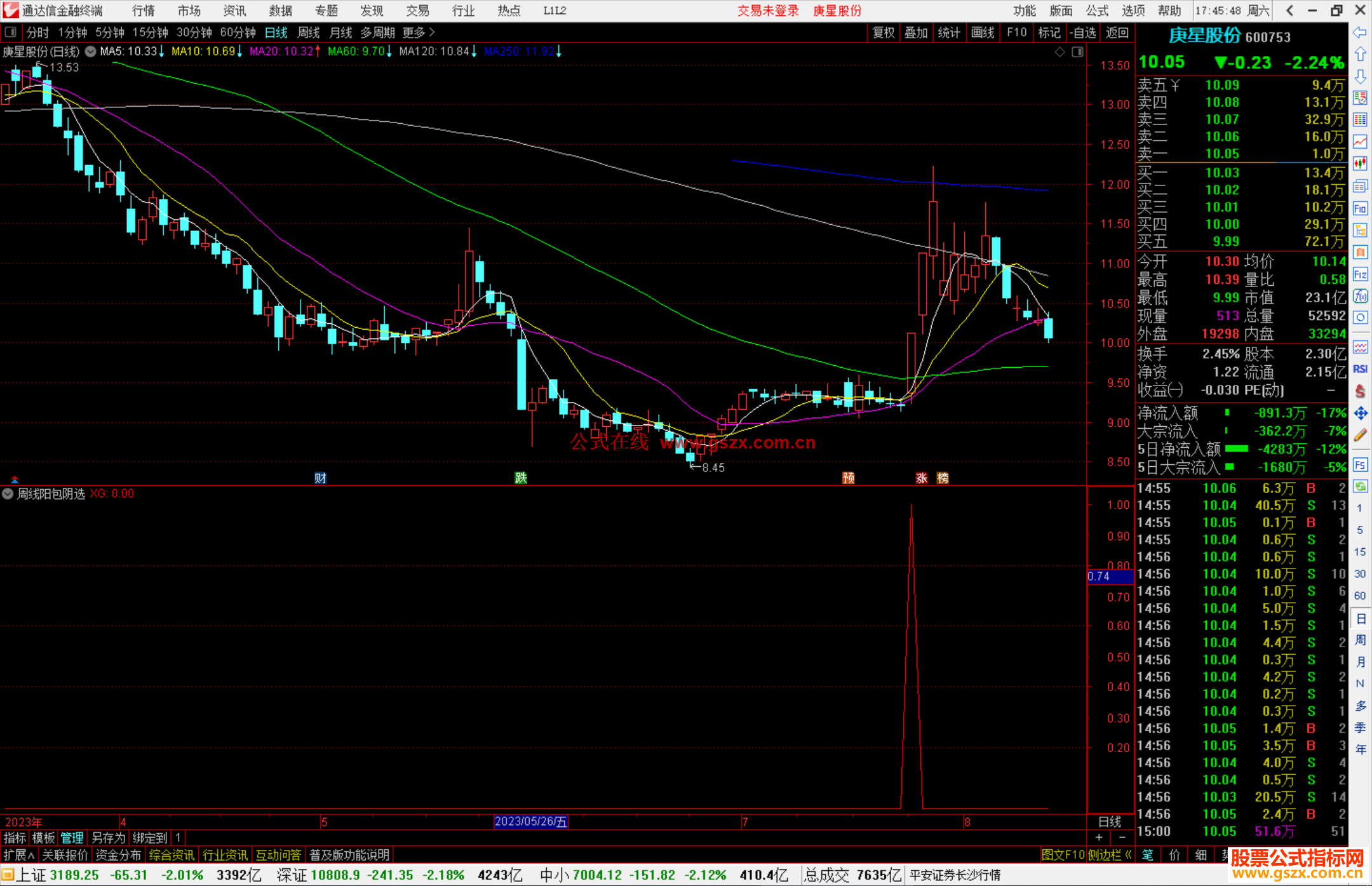Toggle the chart panel layout square icon

coord(1077,52)
